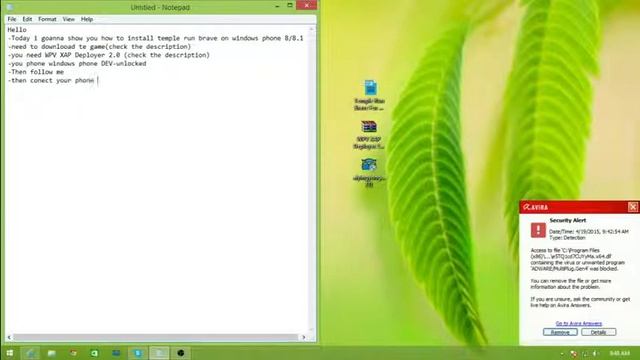Click Notepad vertical scrollbar up arrow
This screenshot has height=360, width=640.
[311, 29]
